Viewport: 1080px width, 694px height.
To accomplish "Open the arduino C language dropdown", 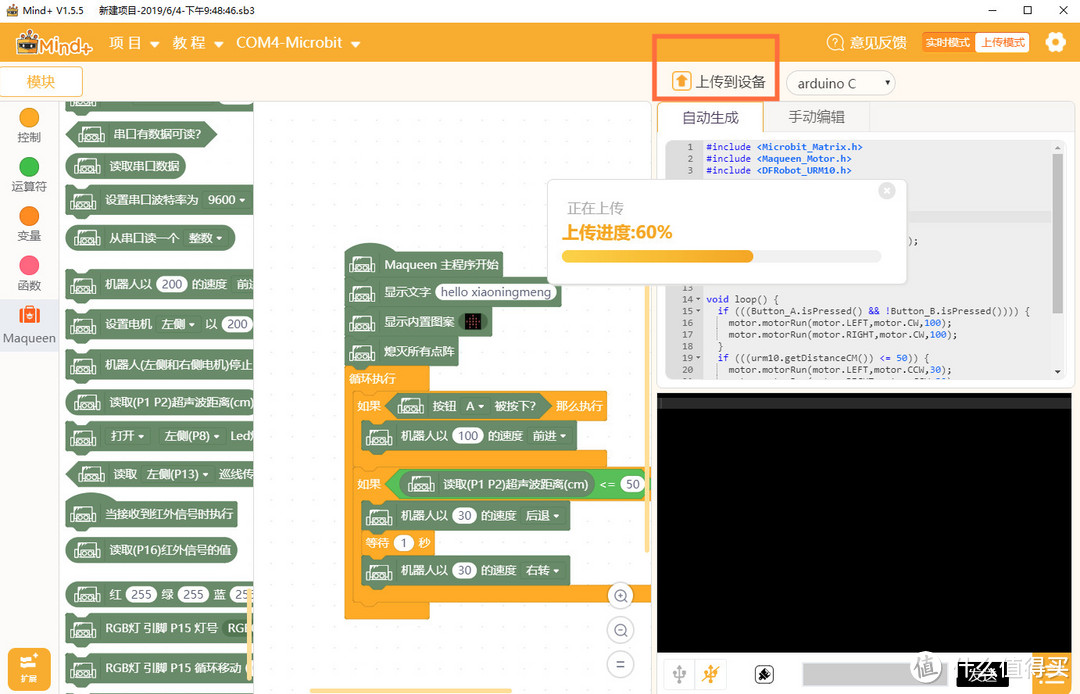I will point(840,83).
